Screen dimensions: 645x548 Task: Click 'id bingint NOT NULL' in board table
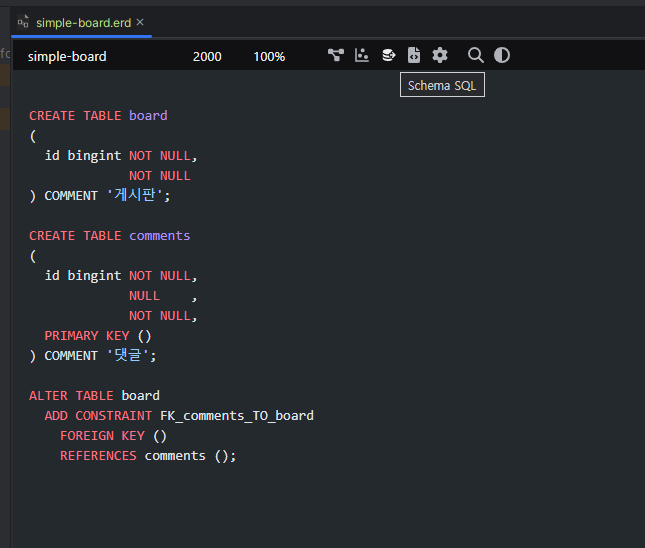click(x=121, y=156)
